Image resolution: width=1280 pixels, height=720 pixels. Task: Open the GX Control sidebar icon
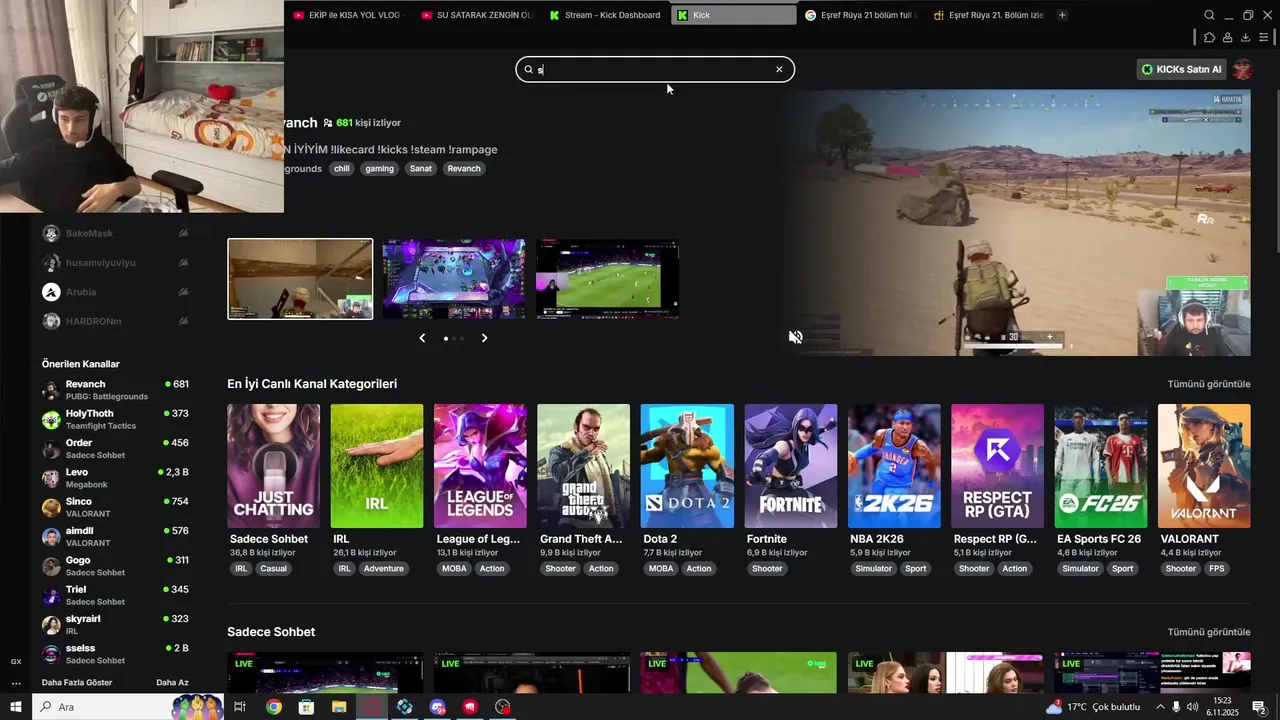(x=15, y=661)
